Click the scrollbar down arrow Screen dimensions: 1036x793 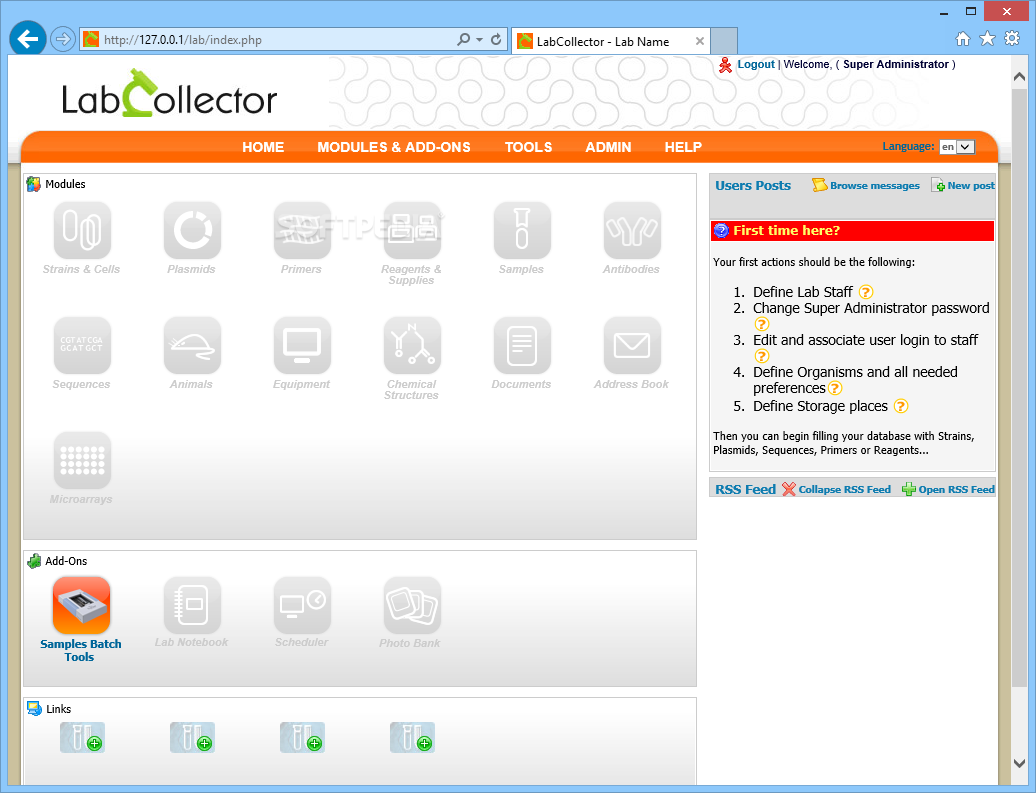click(x=1019, y=763)
